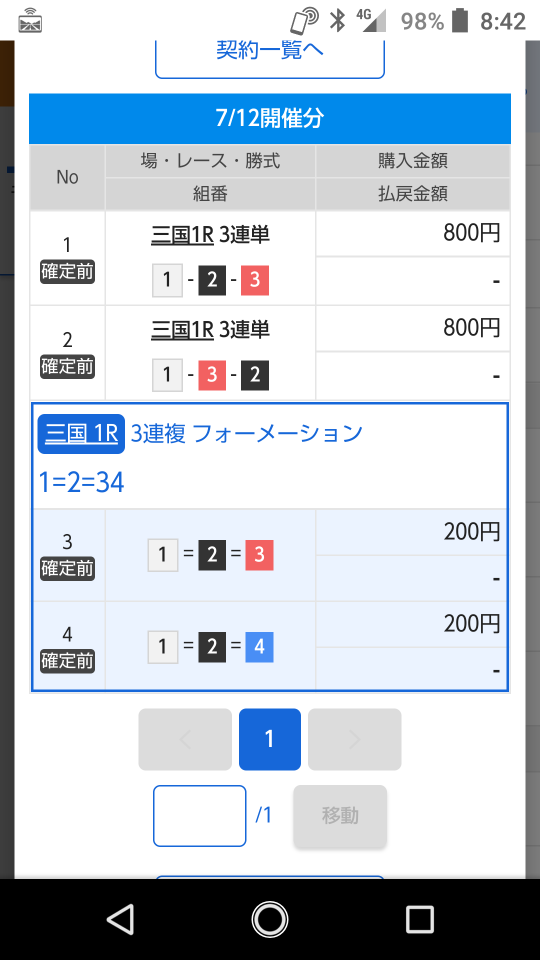This screenshot has width=540, height=960.
Task: Tap the Android recent apps square icon
Action: tap(420, 920)
